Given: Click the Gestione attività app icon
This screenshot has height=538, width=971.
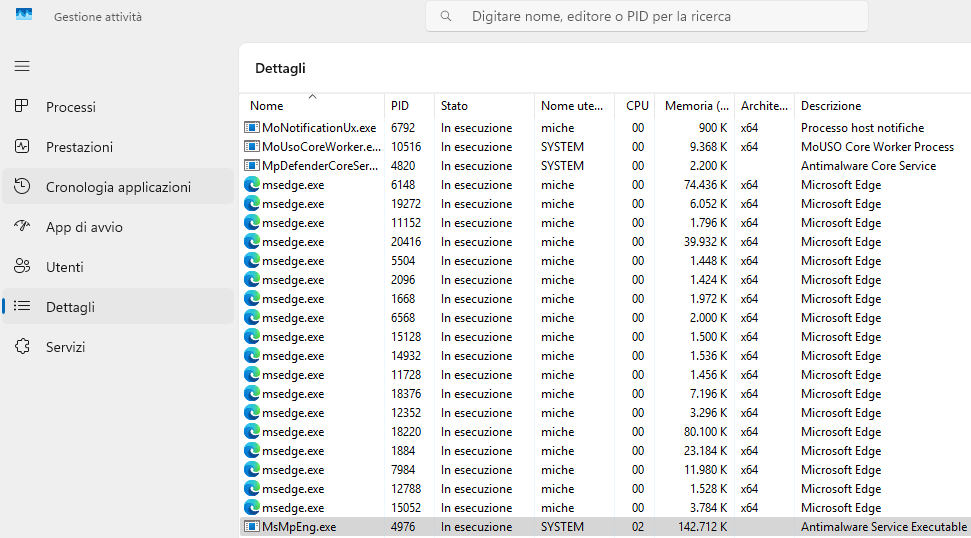Looking at the screenshot, I should pos(24,14).
